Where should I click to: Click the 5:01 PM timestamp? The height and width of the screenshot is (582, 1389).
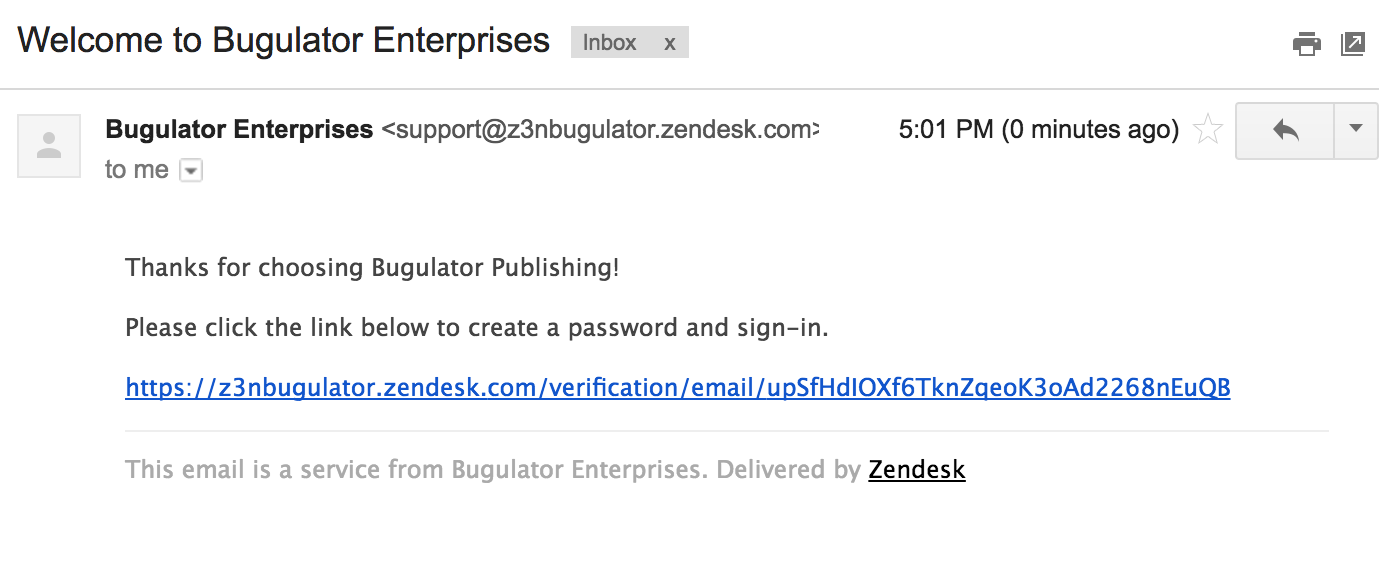[x=1038, y=130]
